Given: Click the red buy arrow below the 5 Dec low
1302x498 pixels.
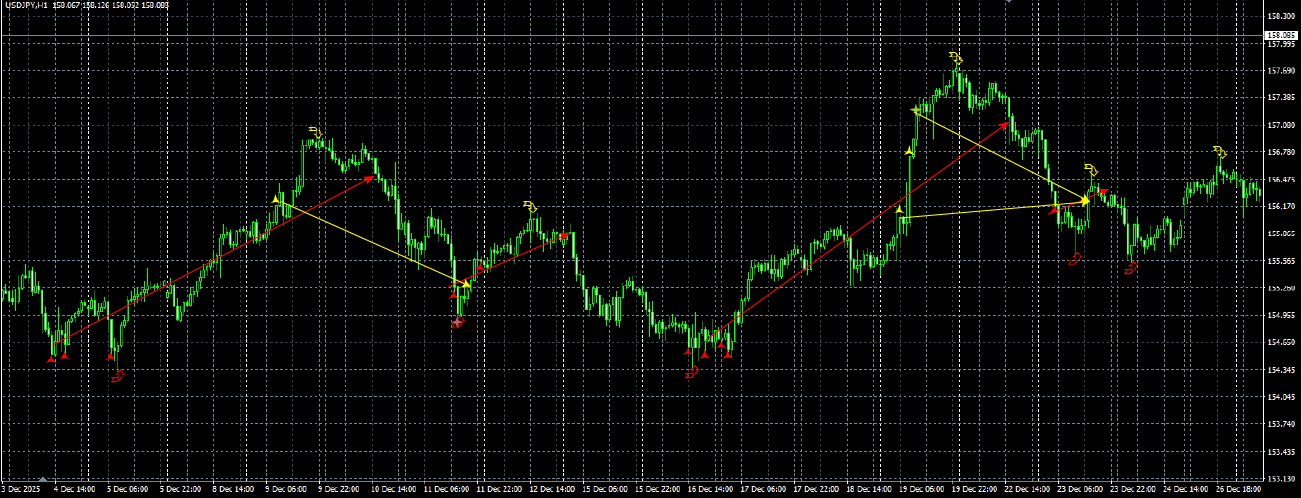Looking at the screenshot, I should pyautogui.click(x=119, y=376).
